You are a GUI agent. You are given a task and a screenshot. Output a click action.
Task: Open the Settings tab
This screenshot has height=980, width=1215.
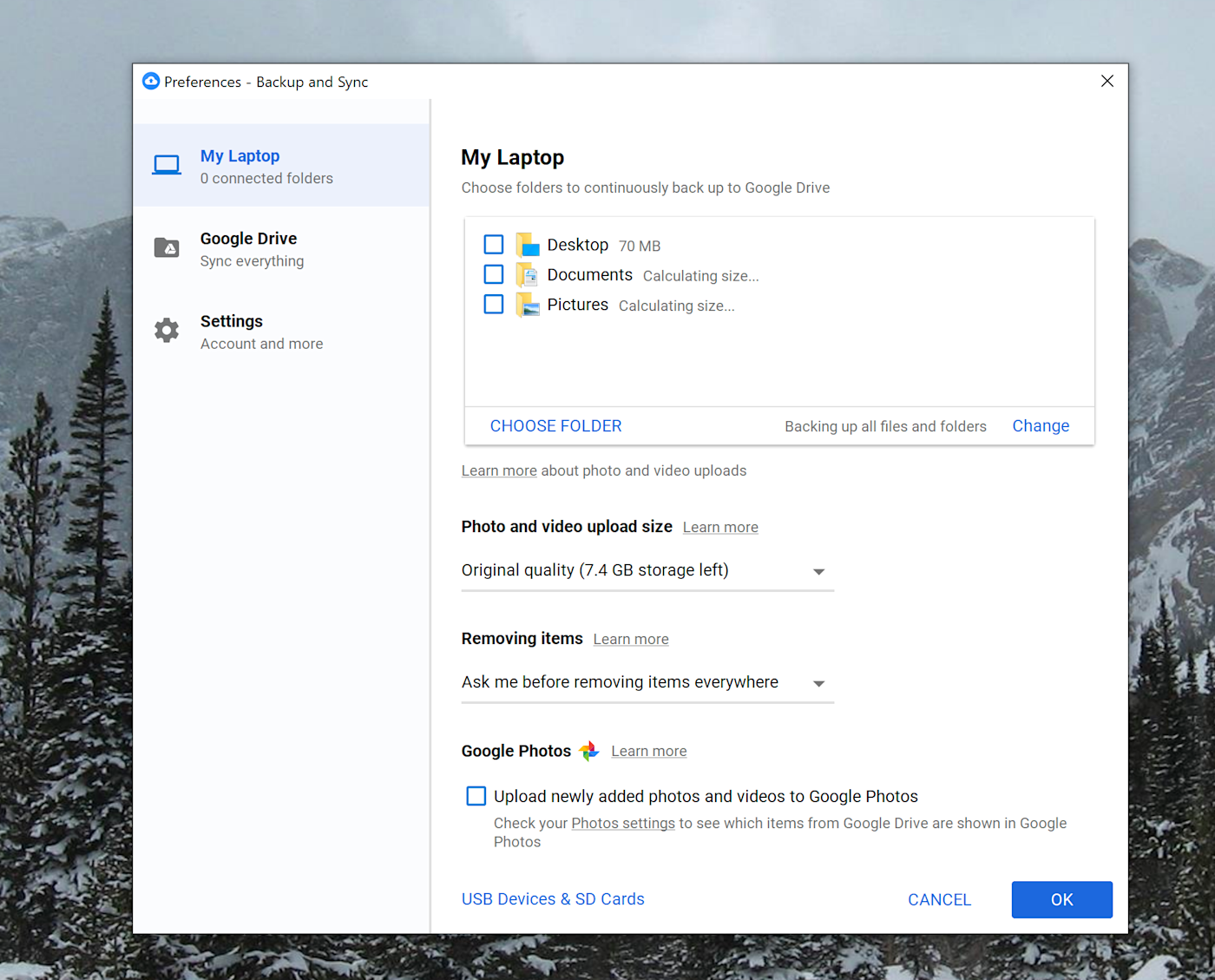281,332
